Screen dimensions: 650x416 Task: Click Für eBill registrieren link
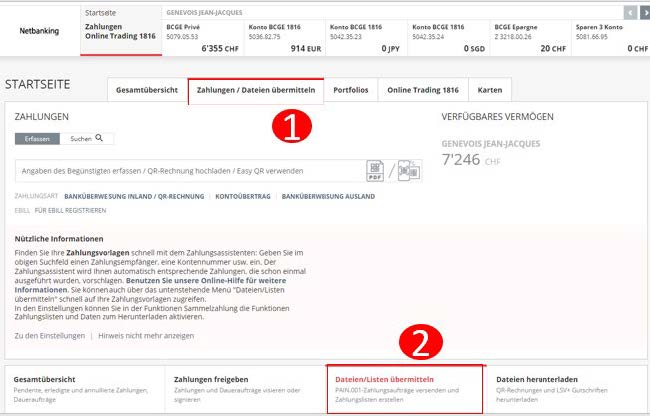click(70, 211)
